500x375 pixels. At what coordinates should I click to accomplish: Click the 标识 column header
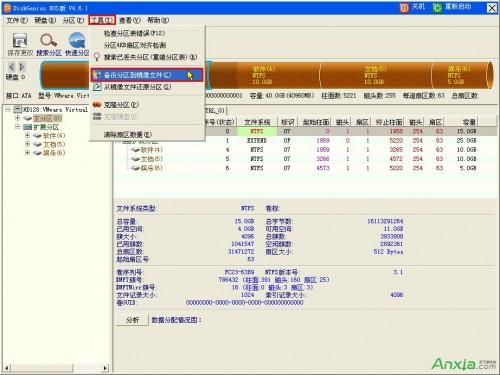(x=287, y=122)
